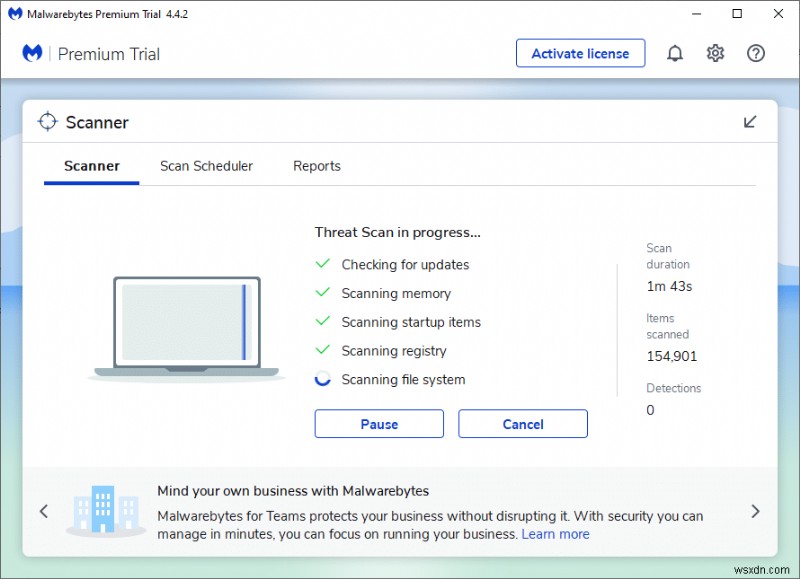The image size is (800, 579).
Task: Click the 'Mind your own business with Malwarebytes' headline
Action: [x=293, y=491]
